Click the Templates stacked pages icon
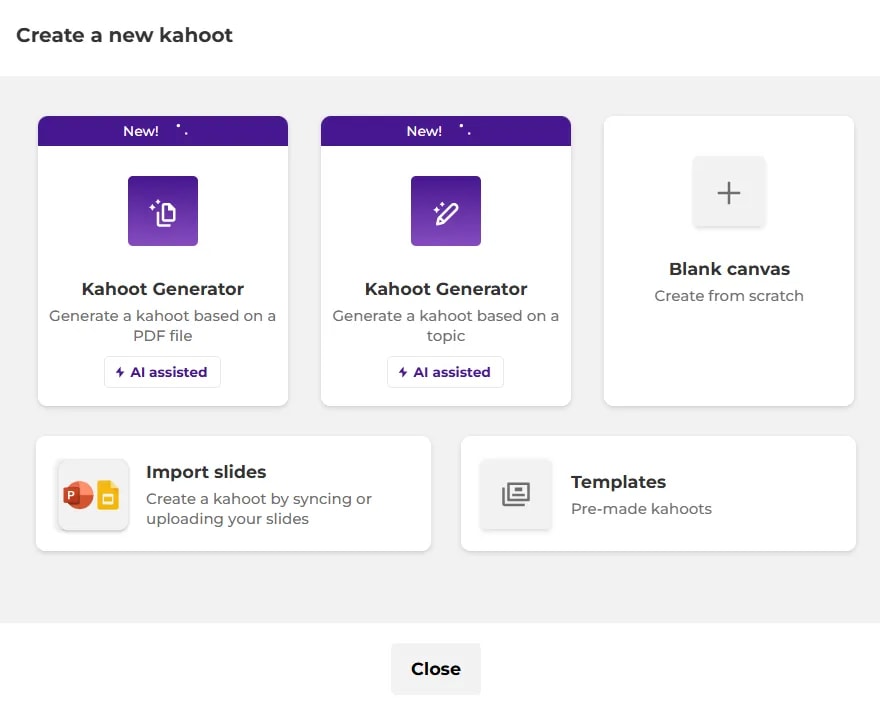 point(516,494)
